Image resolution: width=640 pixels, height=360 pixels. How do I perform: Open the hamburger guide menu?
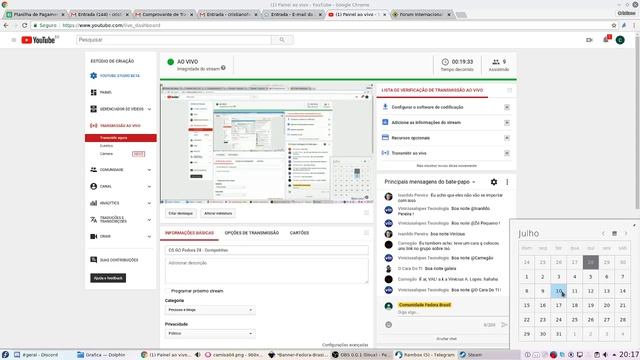coord(13,40)
